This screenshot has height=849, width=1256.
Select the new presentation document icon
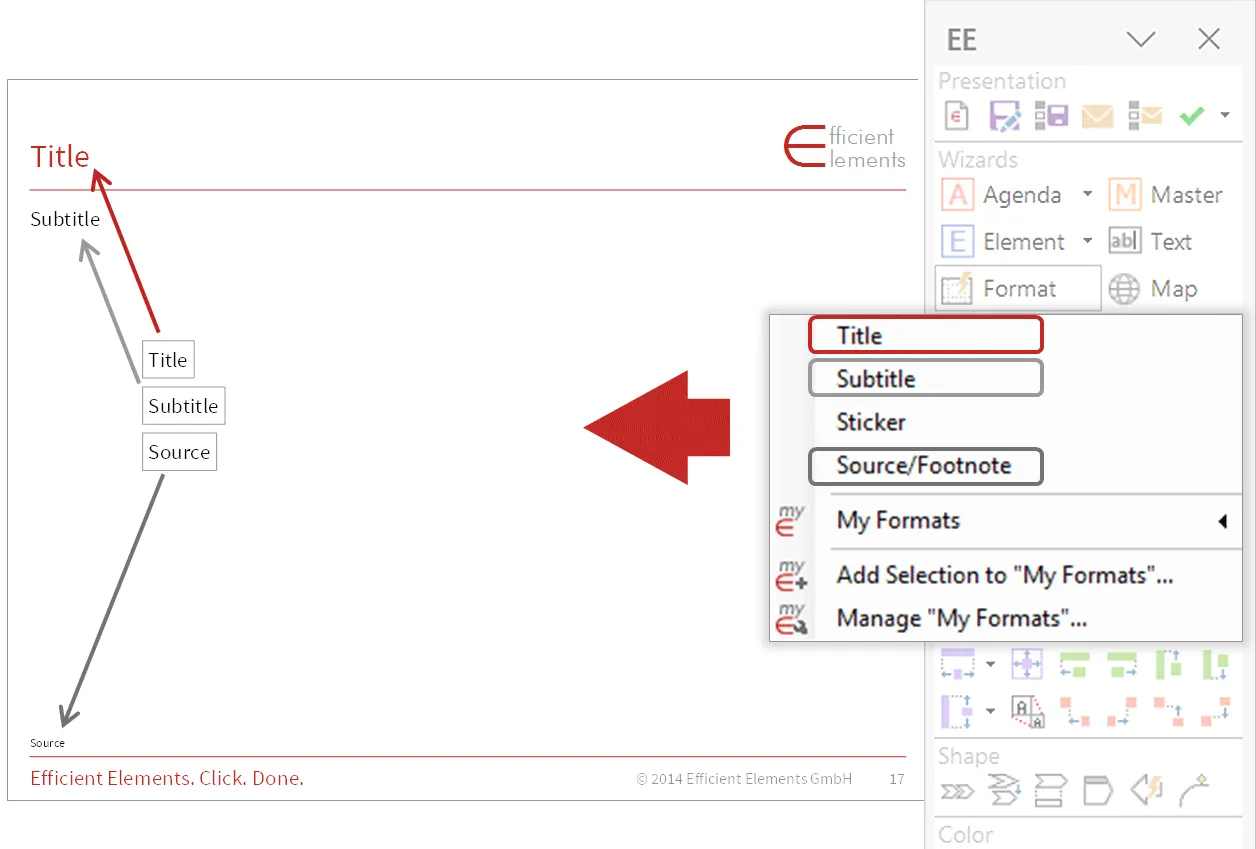click(x=957, y=115)
